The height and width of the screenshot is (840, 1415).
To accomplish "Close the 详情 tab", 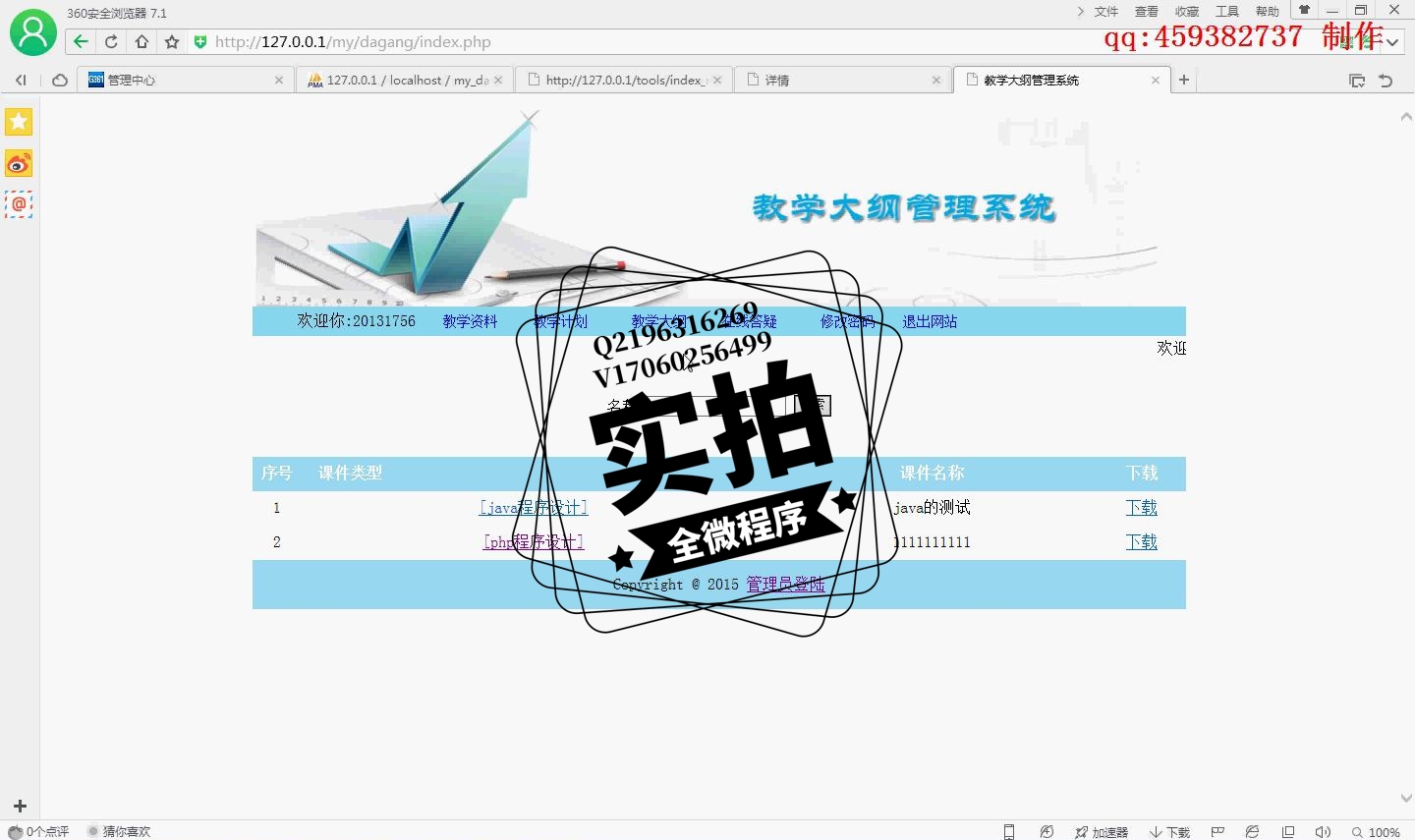I will (x=936, y=81).
